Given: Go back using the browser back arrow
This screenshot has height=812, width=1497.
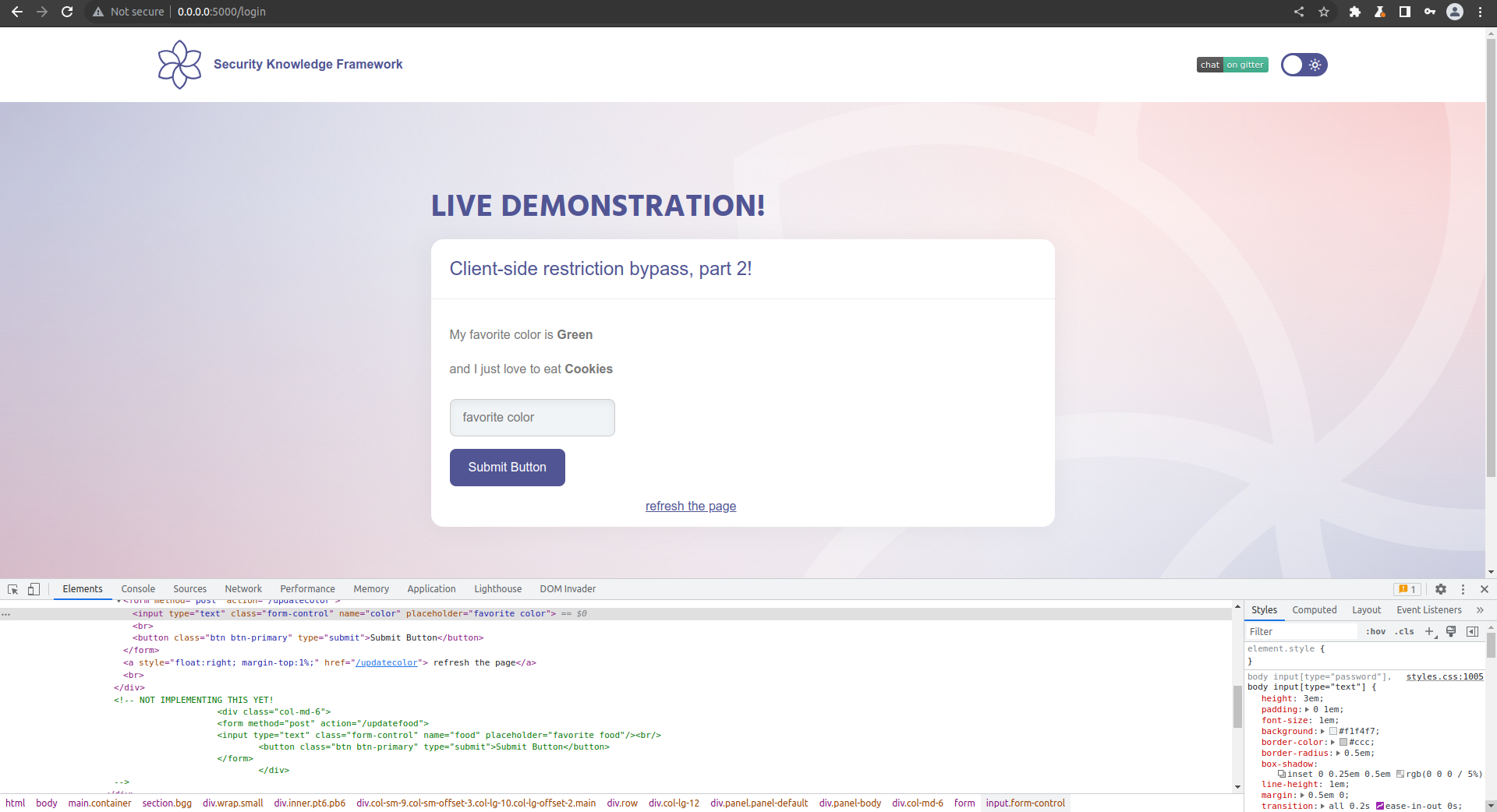Looking at the screenshot, I should coord(17,12).
